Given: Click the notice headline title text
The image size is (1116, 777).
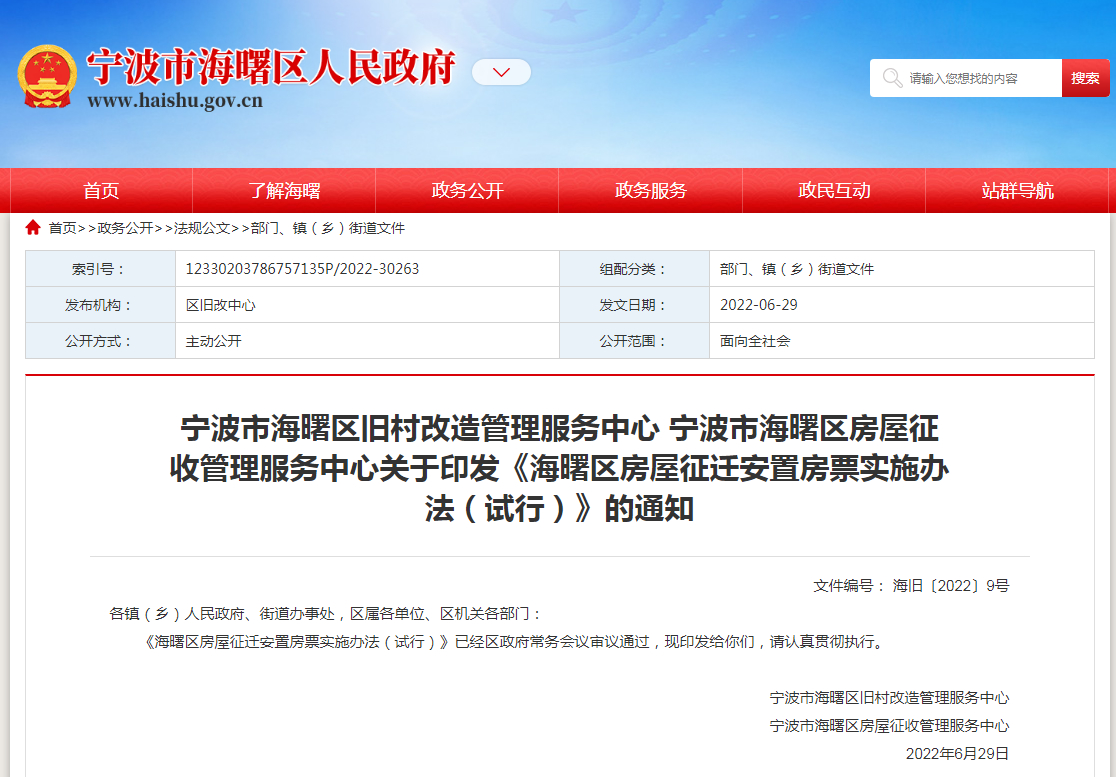Looking at the screenshot, I should click(559, 469).
